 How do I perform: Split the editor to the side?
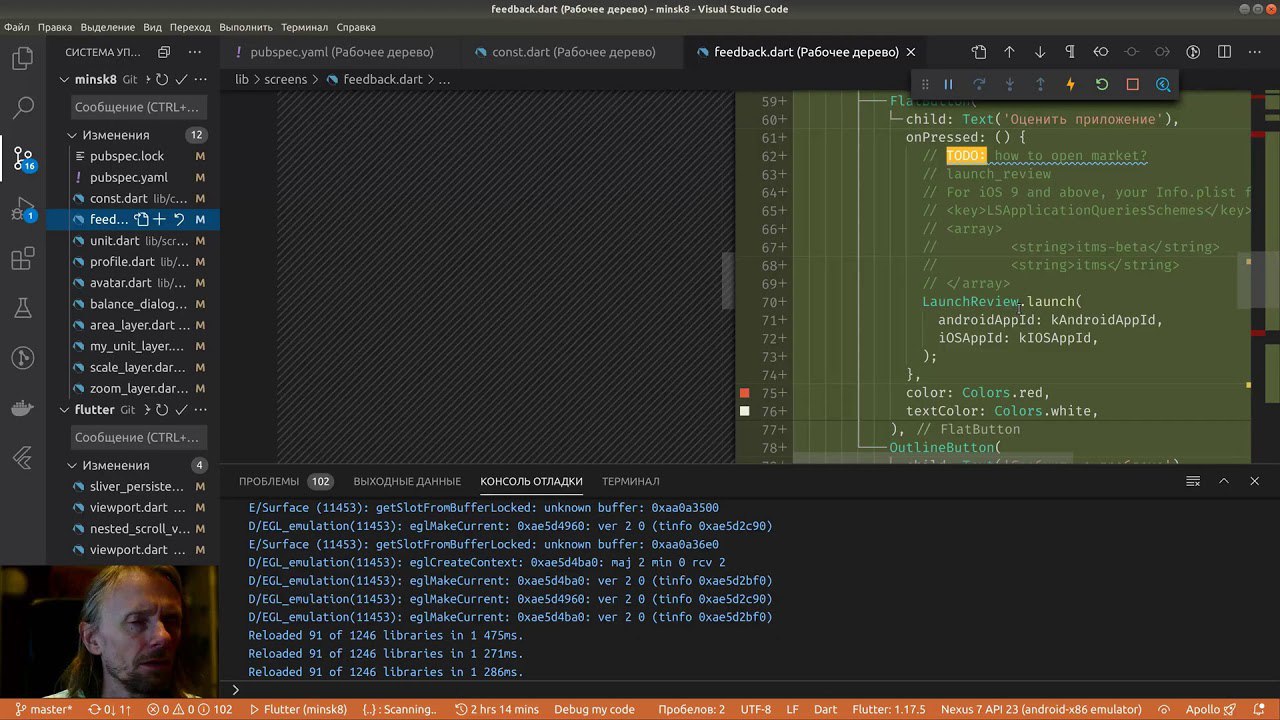tap(1224, 52)
